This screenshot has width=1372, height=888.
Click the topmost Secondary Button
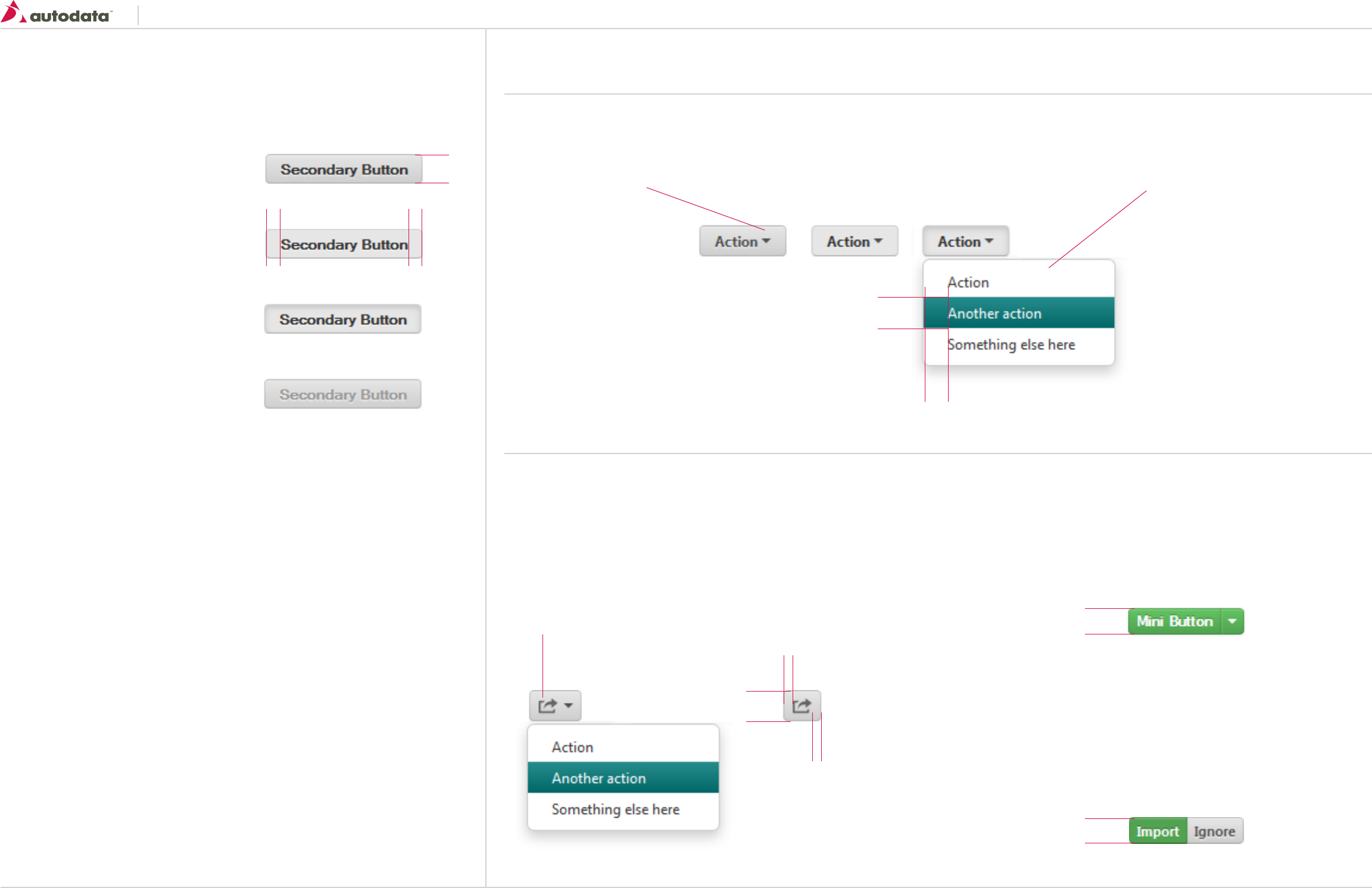344,170
